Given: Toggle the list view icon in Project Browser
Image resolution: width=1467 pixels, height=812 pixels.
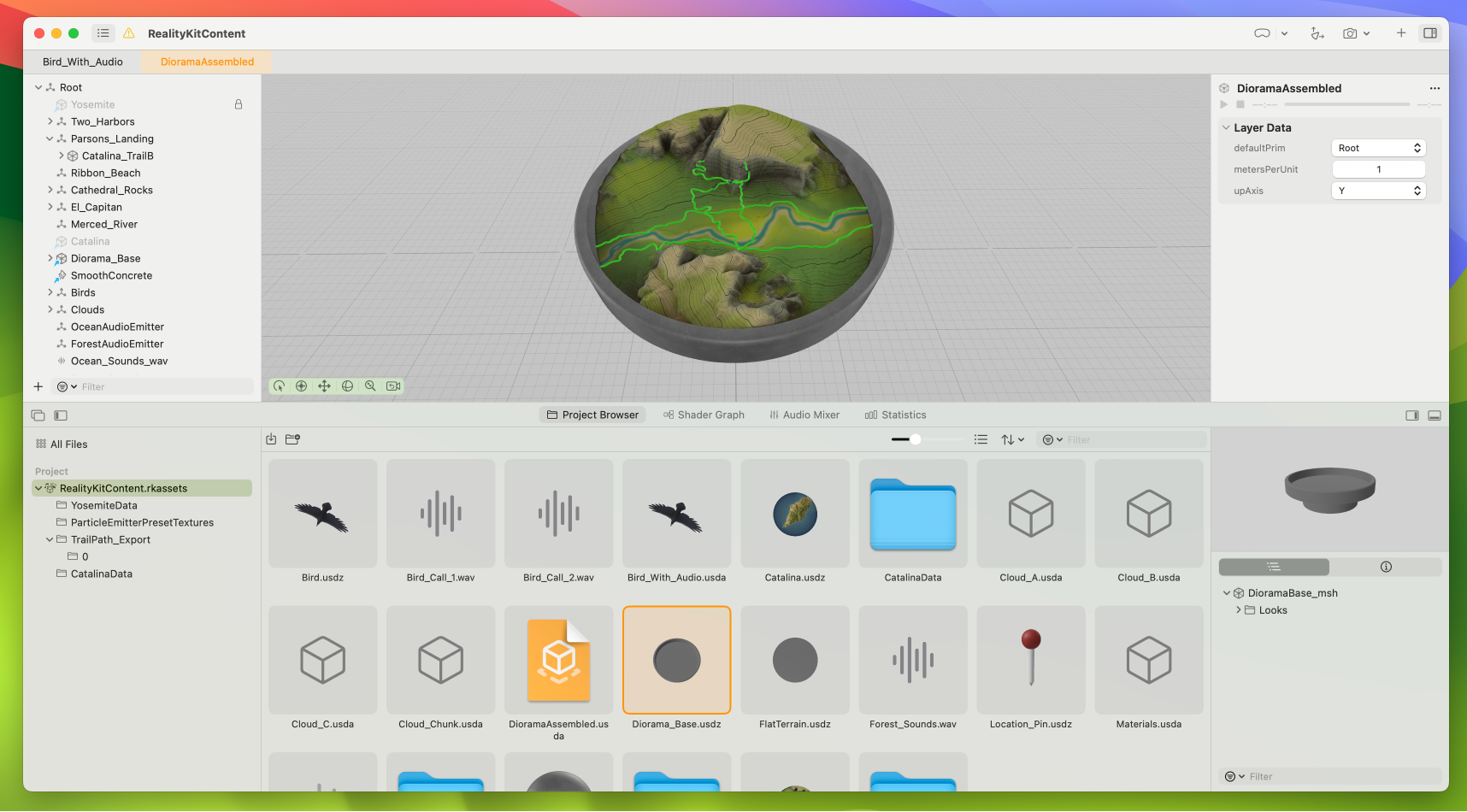Looking at the screenshot, I should tap(981, 438).
